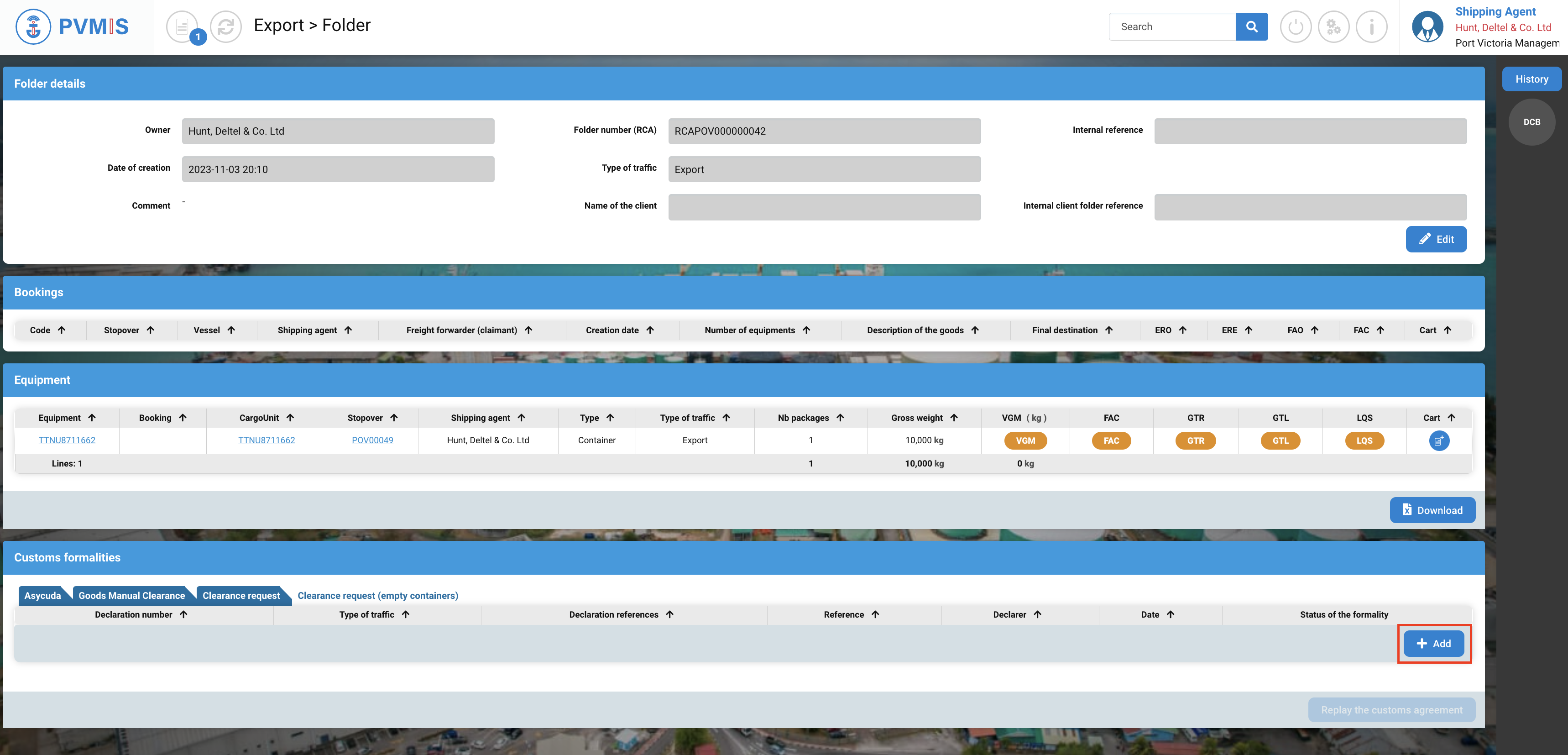This screenshot has width=1568, height=755.
Task: Click the PVMIS anchor logo
Action: 33,27
